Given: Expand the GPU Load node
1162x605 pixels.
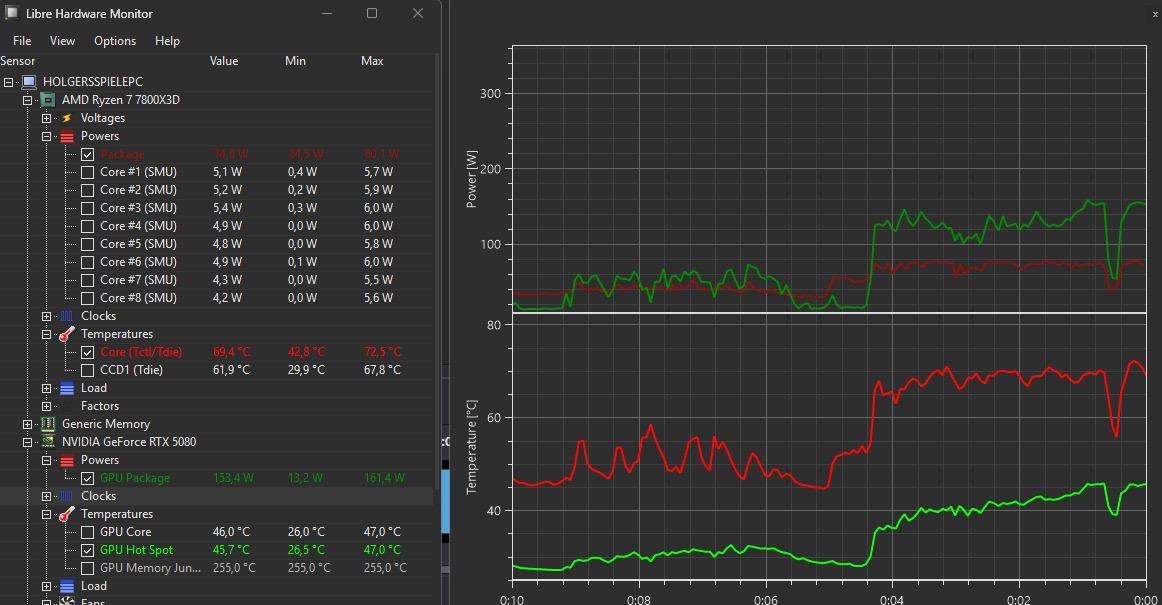Looking at the screenshot, I should pyautogui.click(x=46, y=586).
